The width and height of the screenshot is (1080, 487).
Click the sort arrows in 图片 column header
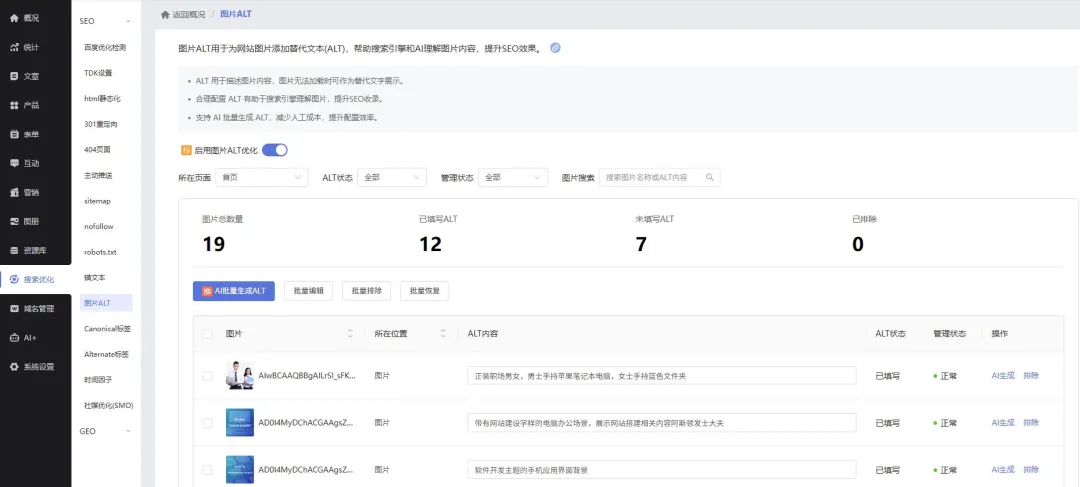[350, 333]
